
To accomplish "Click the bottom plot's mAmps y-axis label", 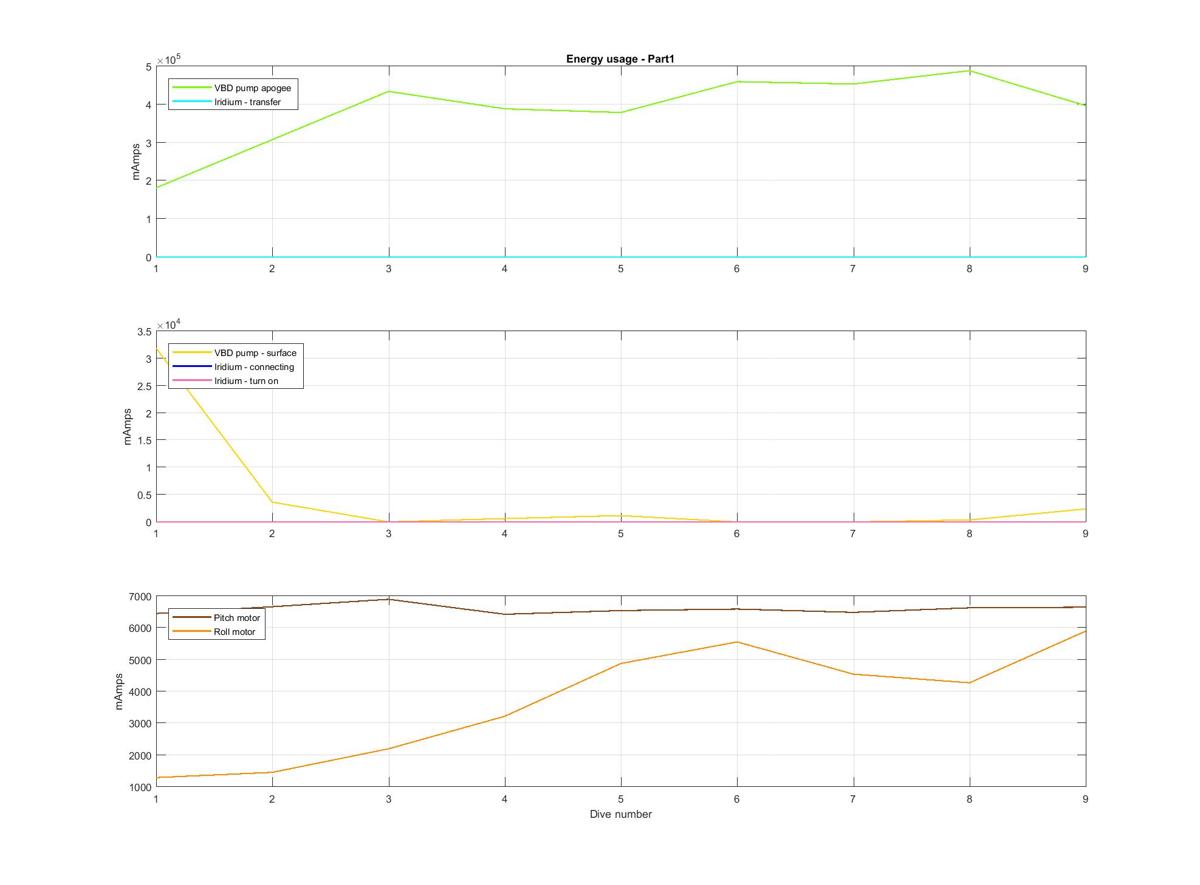I will tap(118, 691).
